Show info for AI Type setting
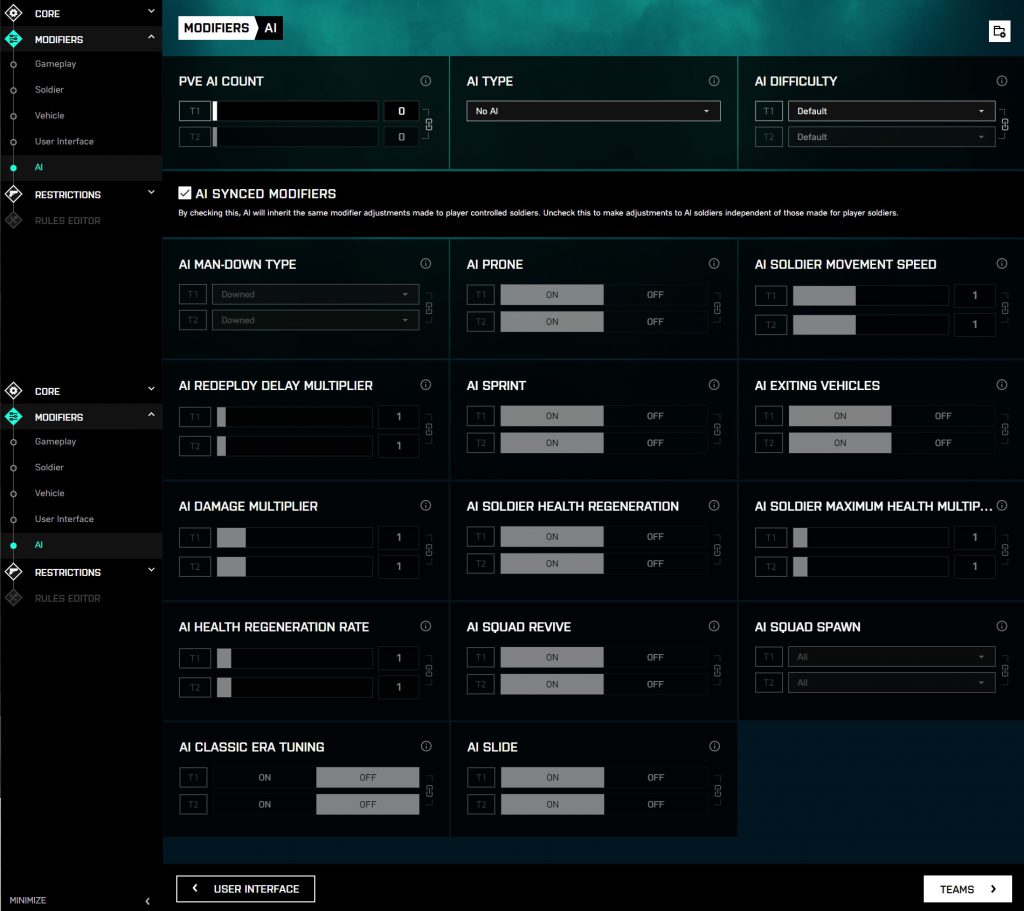 pos(714,81)
